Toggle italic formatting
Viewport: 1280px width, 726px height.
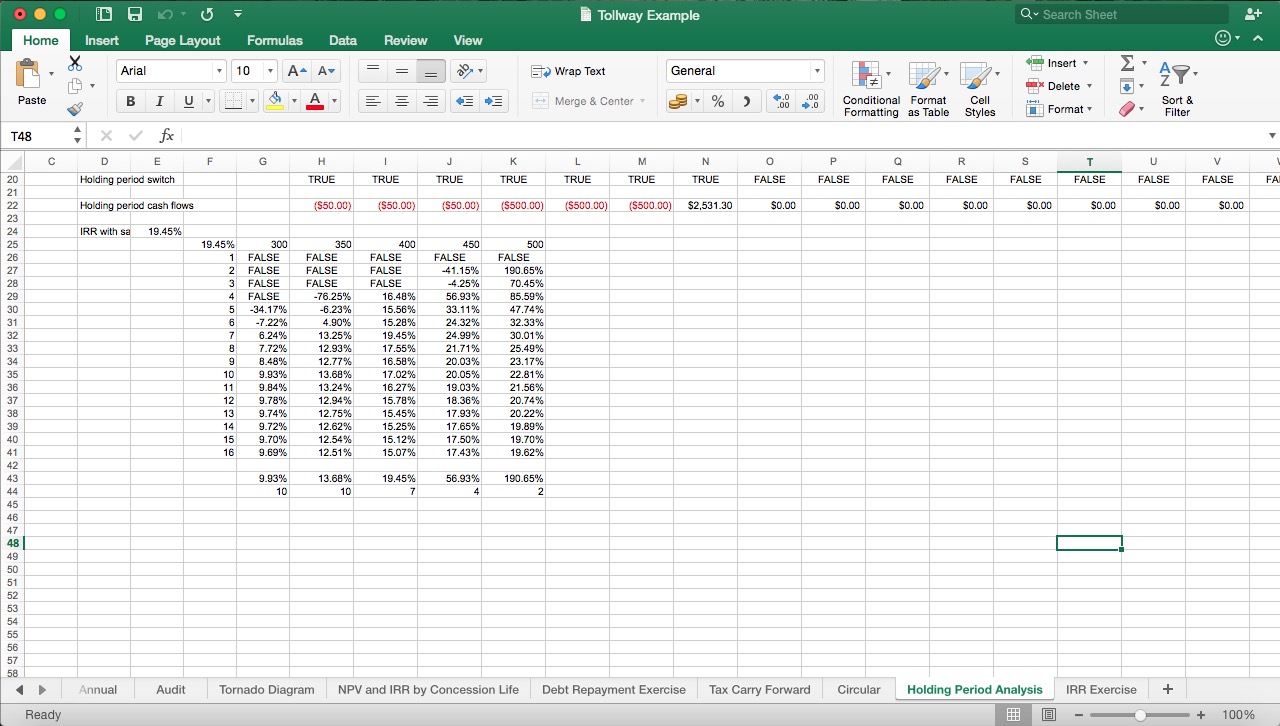click(159, 101)
